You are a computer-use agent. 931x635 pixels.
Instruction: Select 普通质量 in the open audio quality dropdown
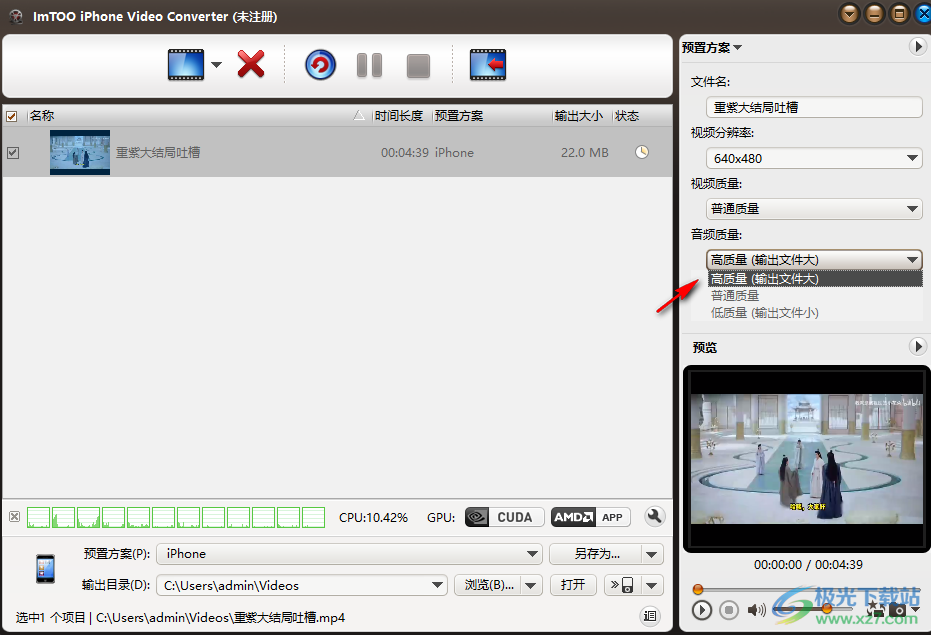click(x=735, y=294)
